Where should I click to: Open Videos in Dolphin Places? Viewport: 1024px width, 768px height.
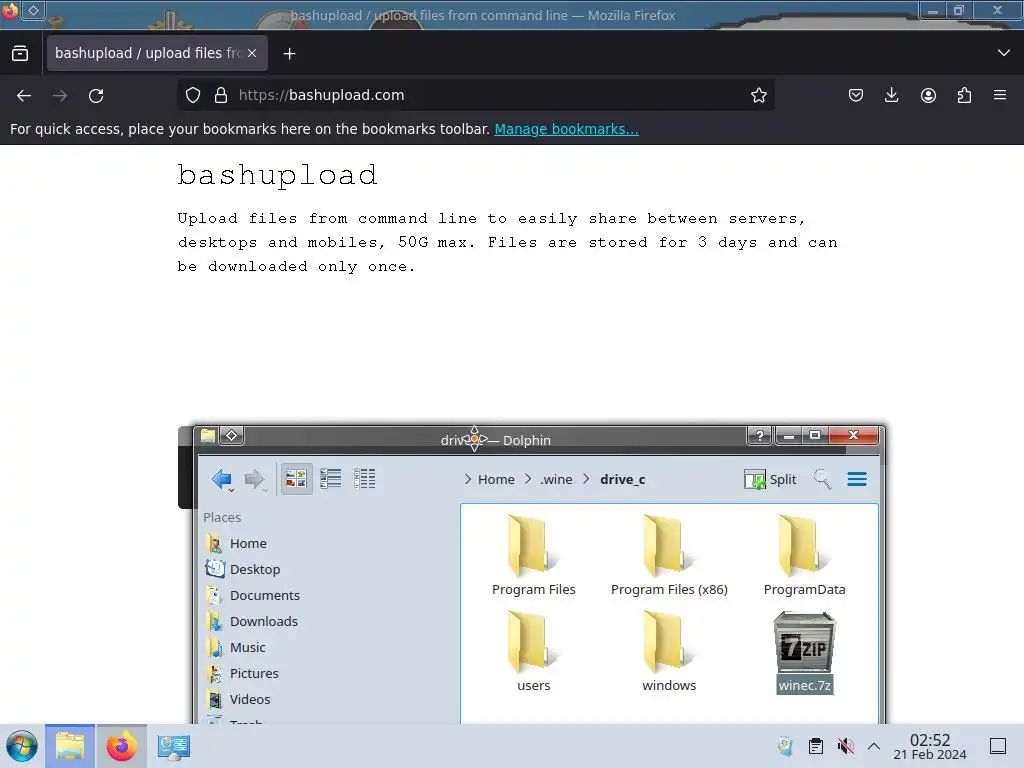(x=249, y=699)
